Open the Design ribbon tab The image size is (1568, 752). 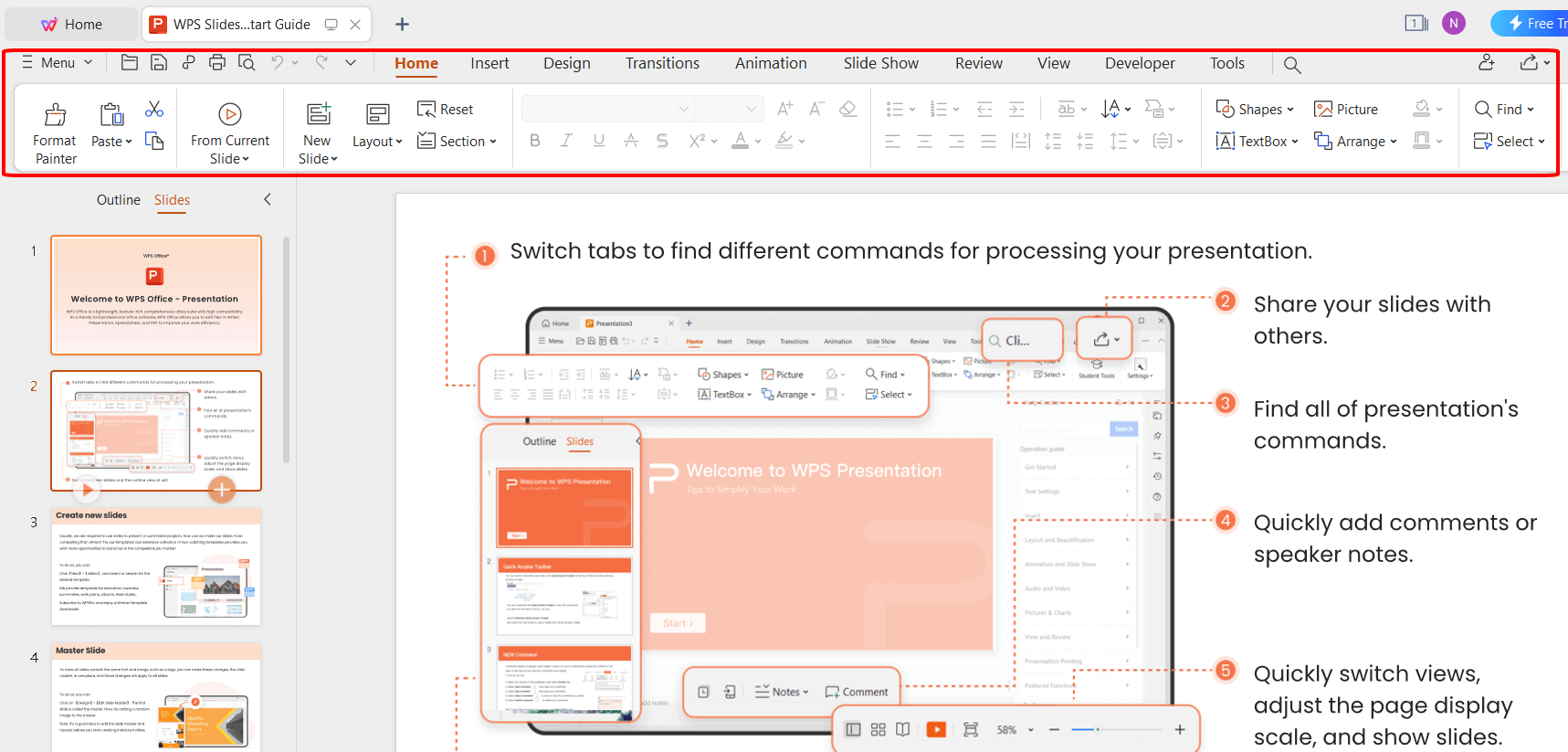coord(567,63)
